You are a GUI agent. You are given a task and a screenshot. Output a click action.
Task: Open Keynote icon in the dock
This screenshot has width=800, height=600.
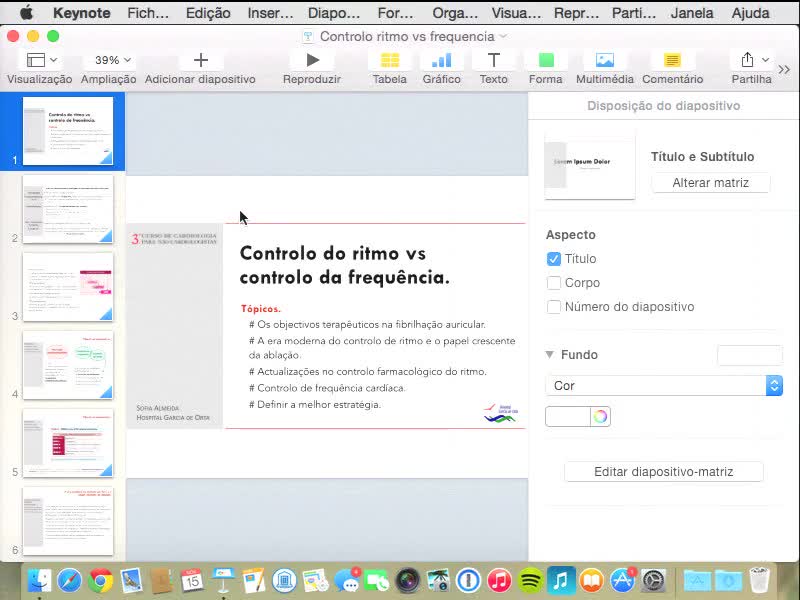(223, 580)
